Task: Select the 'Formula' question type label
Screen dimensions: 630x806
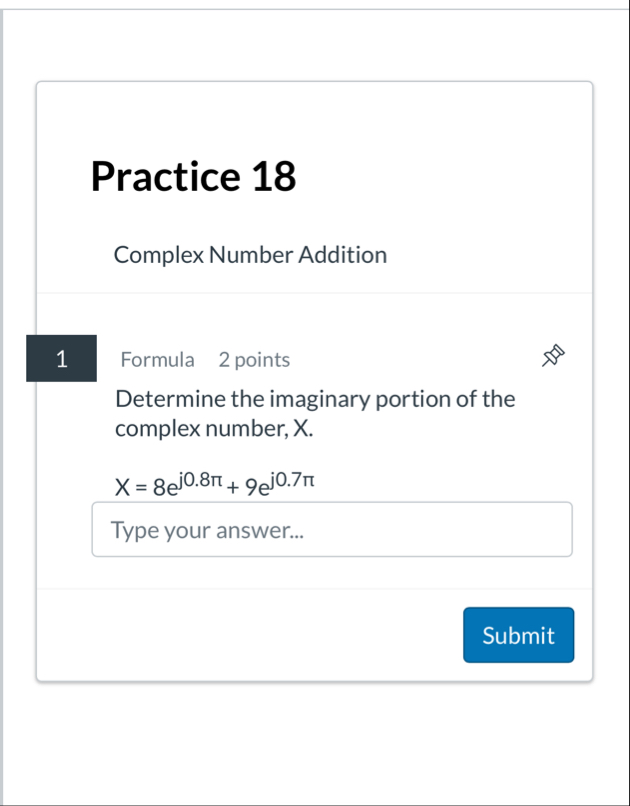Action: [157, 359]
